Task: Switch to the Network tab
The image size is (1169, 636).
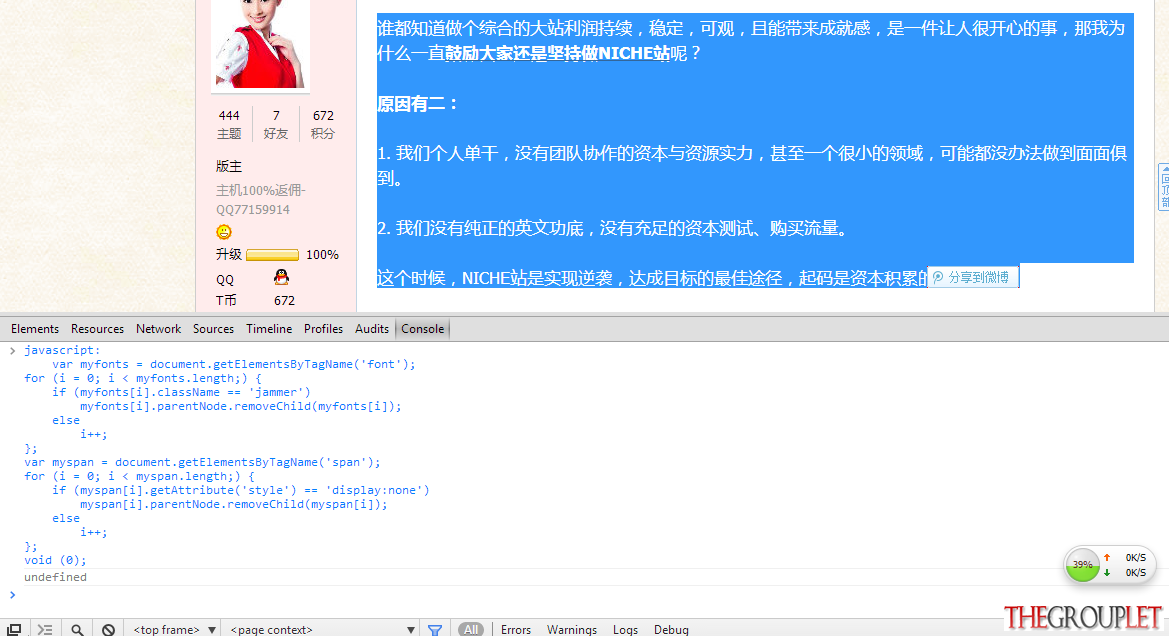Action: point(158,329)
